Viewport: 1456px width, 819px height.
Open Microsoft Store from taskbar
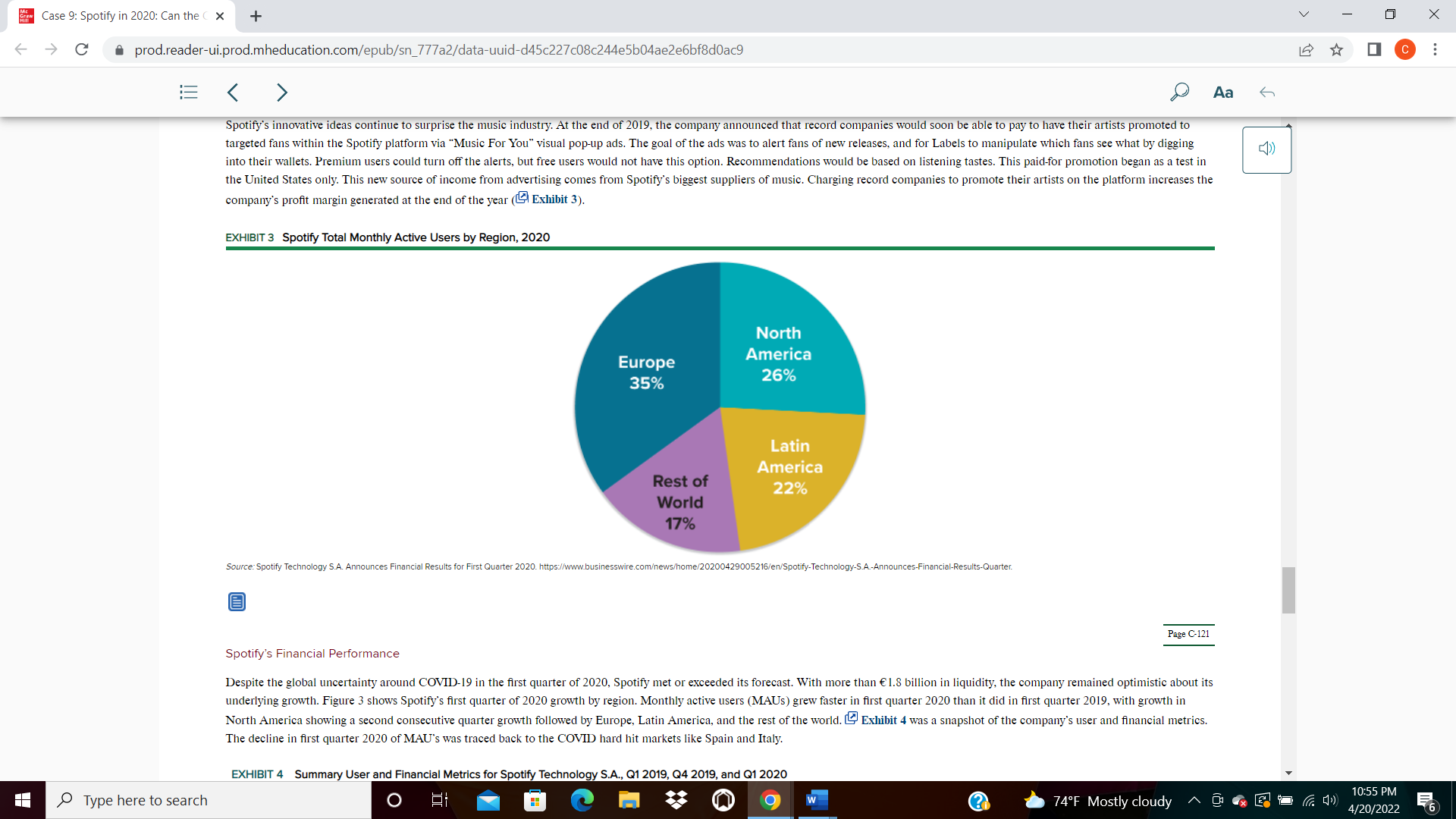(535, 800)
